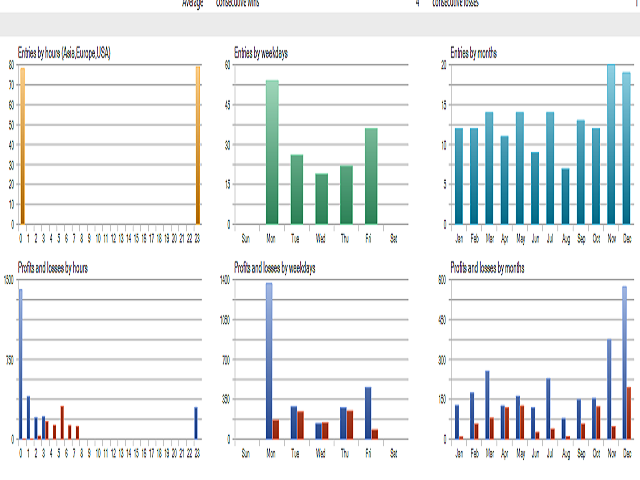Select the Mar bar in Entries by months
Viewport: 640px width, 480px height.
point(489,168)
